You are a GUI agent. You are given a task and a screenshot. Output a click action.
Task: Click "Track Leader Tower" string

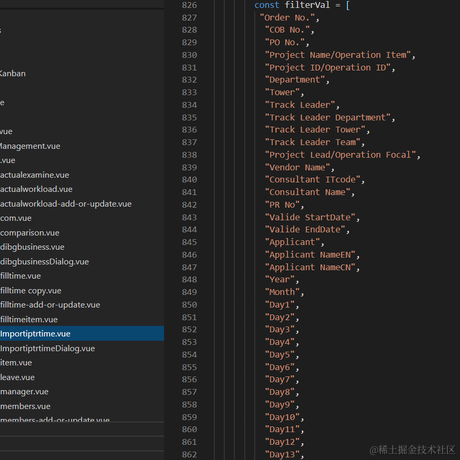[x=315, y=130]
